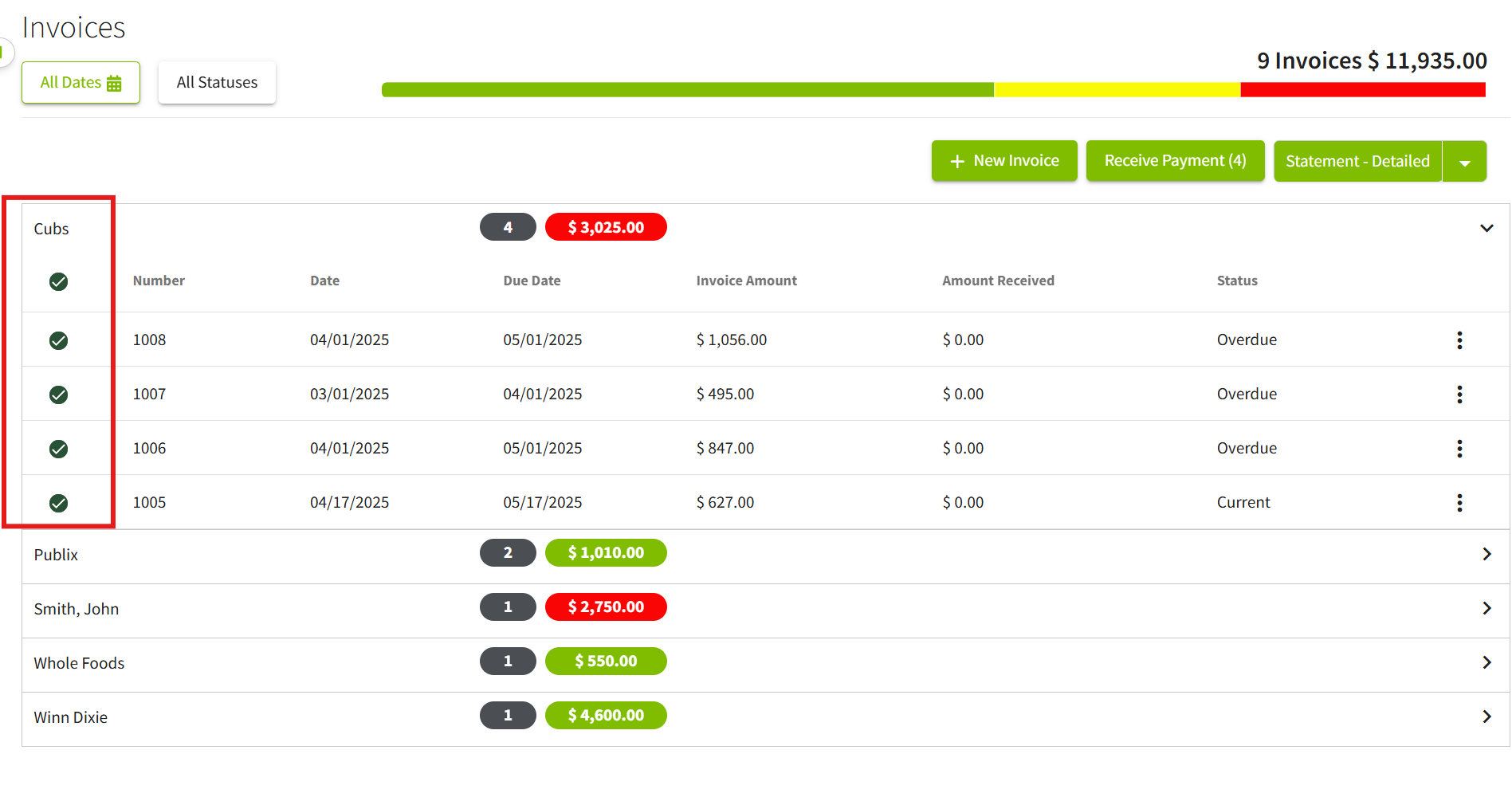Open kebab menu for invoice 1006

pos(1459,449)
